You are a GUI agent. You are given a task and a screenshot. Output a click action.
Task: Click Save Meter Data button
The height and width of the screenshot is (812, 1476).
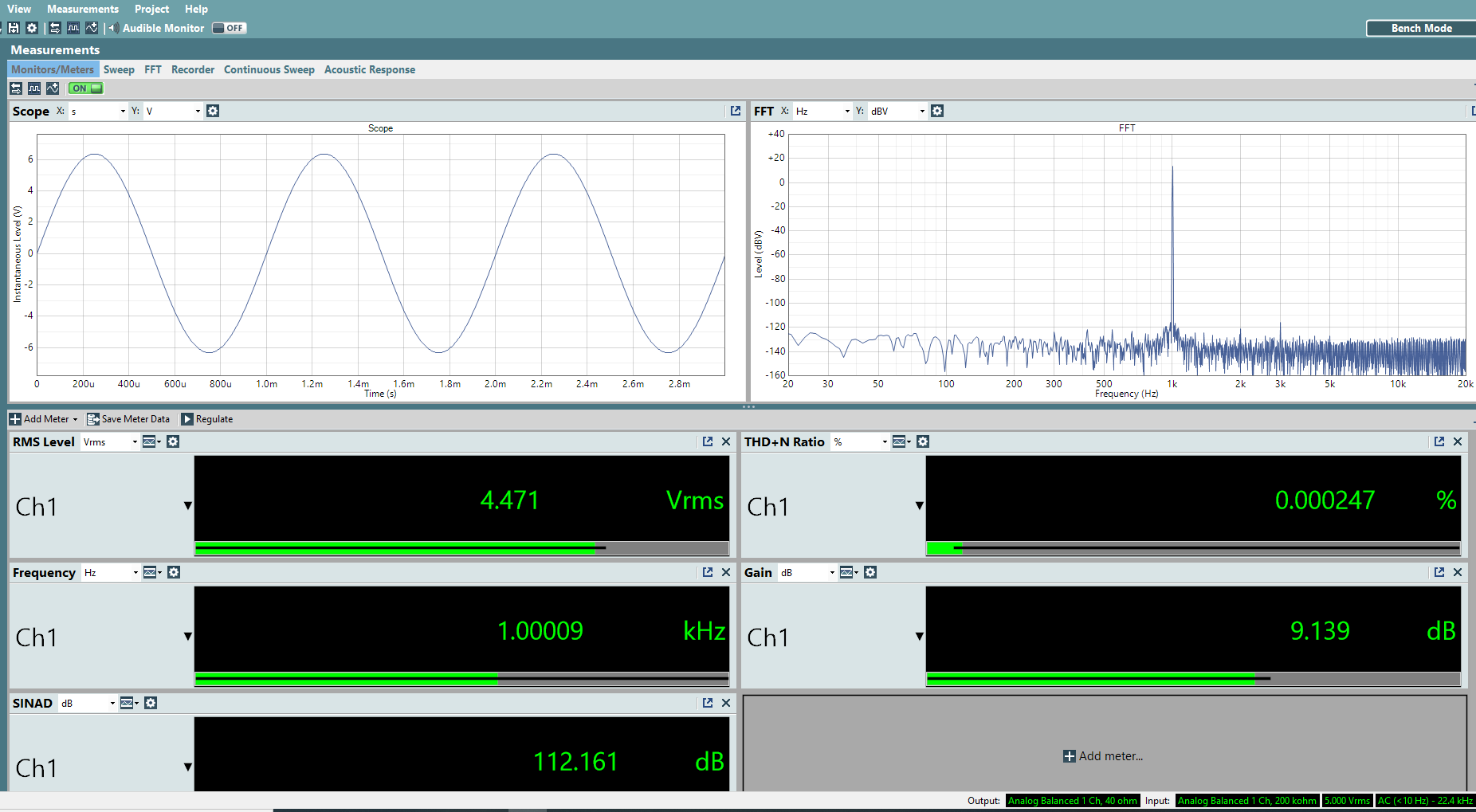[128, 419]
